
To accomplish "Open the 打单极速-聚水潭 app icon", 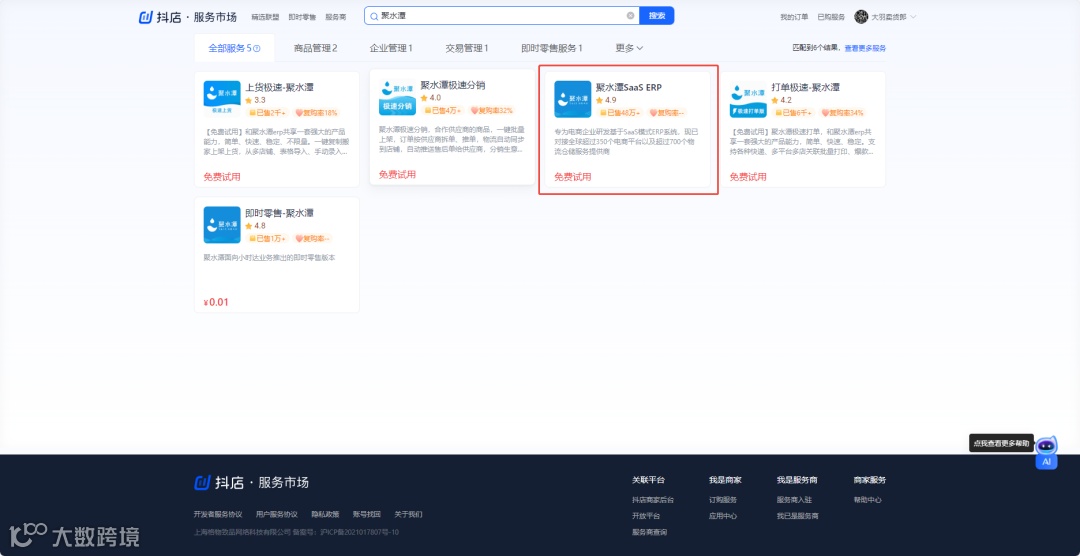I will pyautogui.click(x=748, y=99).
